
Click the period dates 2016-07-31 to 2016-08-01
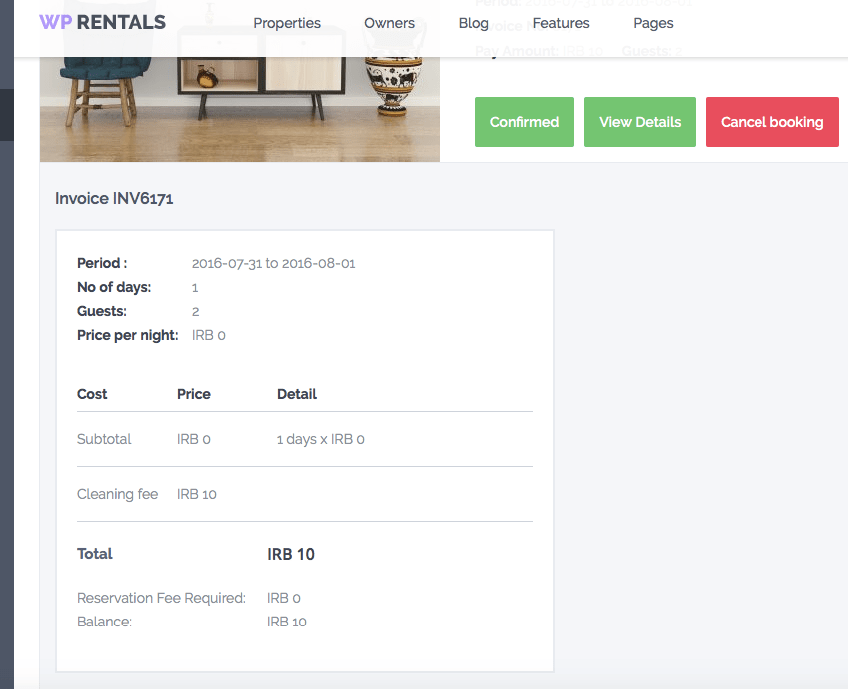[273, 263]
